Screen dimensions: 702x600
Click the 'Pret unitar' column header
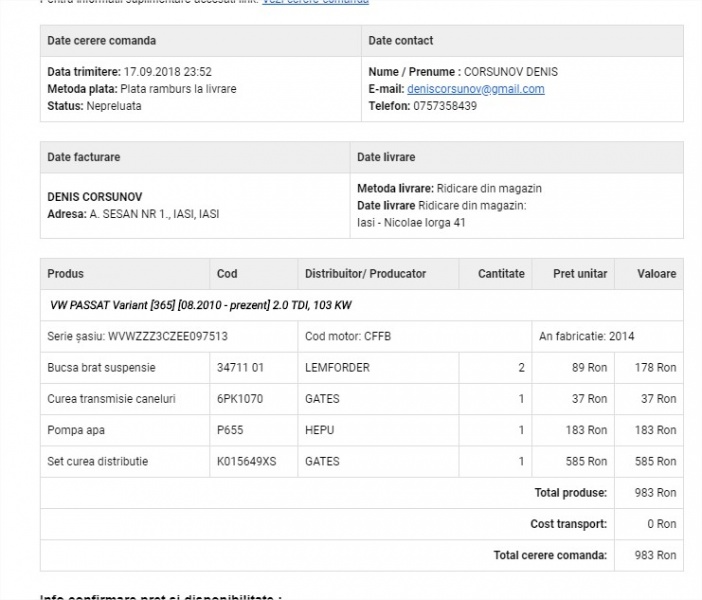click(580, 274)
